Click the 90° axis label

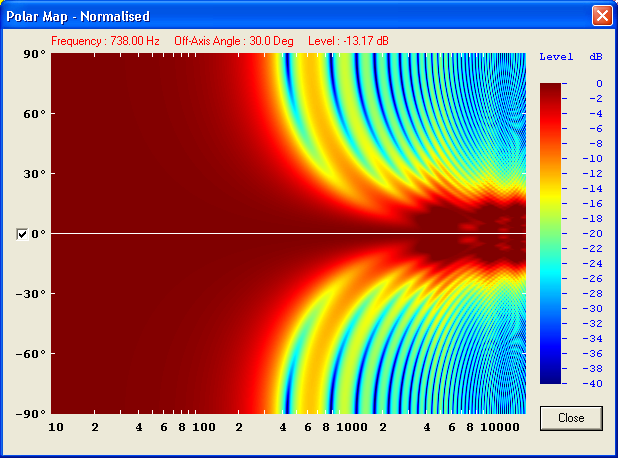click(x=34, y=54)
